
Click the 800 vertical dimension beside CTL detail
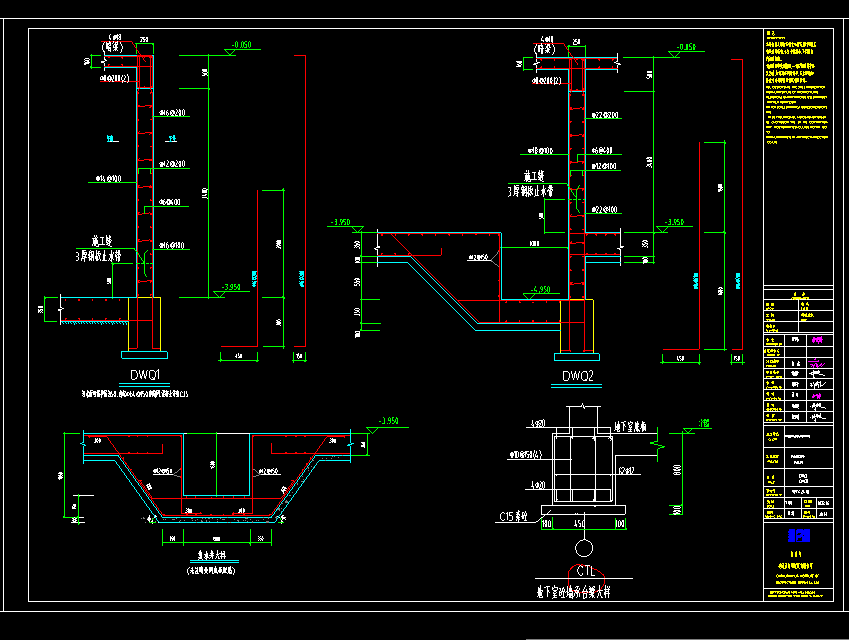click(x=677, y=469)
